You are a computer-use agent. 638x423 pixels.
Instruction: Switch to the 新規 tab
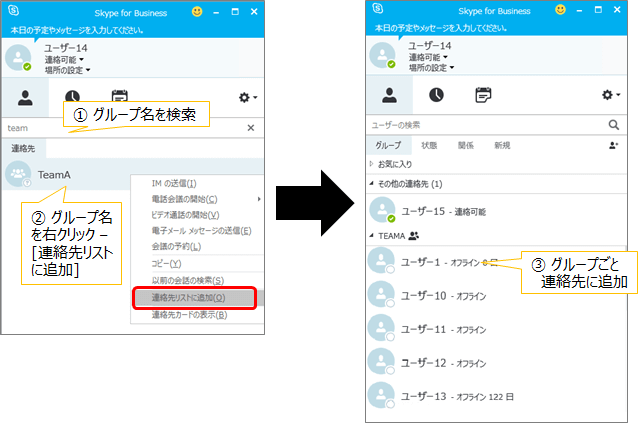[x=502, y=145]
